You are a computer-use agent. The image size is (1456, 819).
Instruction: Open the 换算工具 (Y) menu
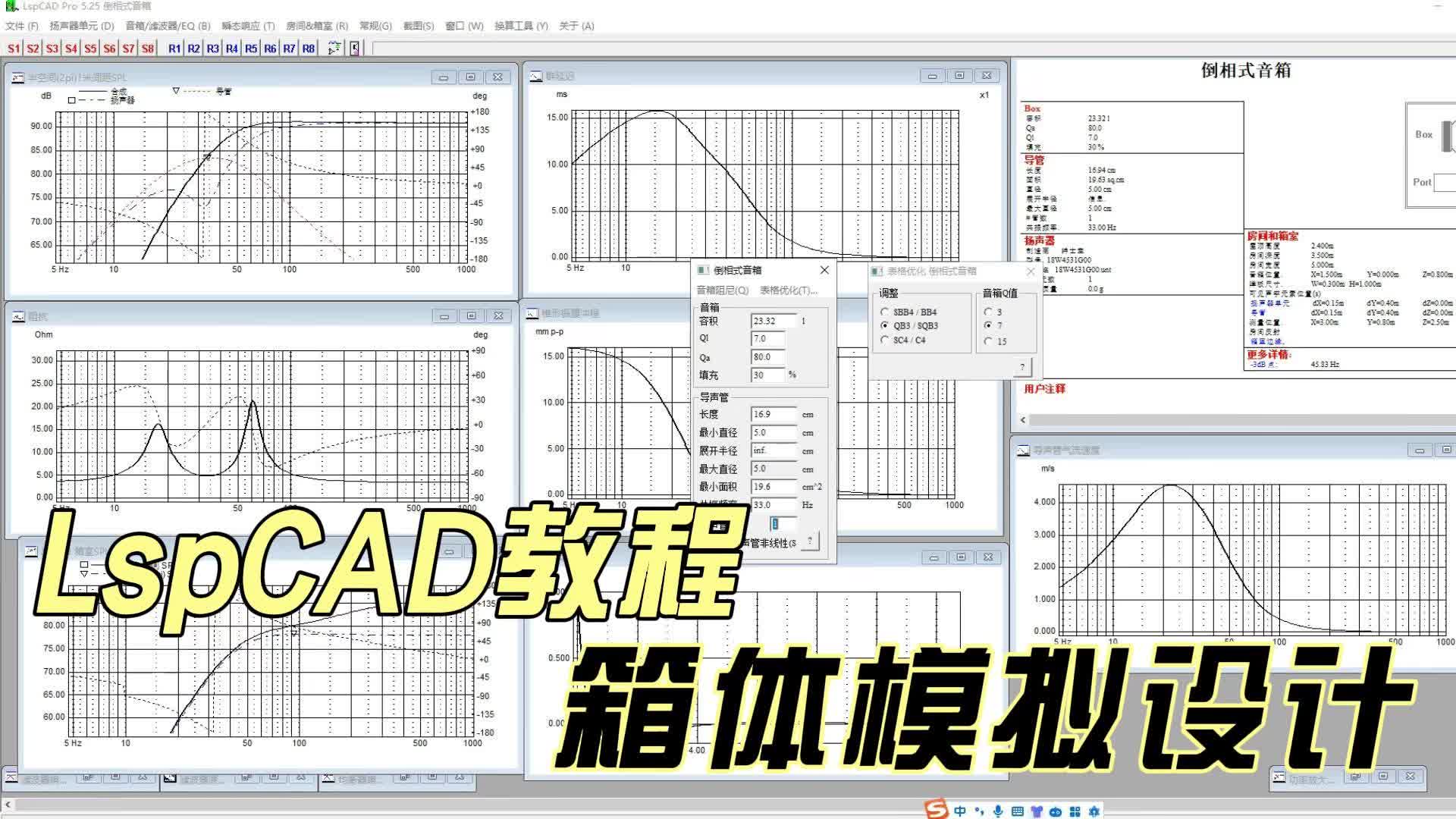click(521, 26)
